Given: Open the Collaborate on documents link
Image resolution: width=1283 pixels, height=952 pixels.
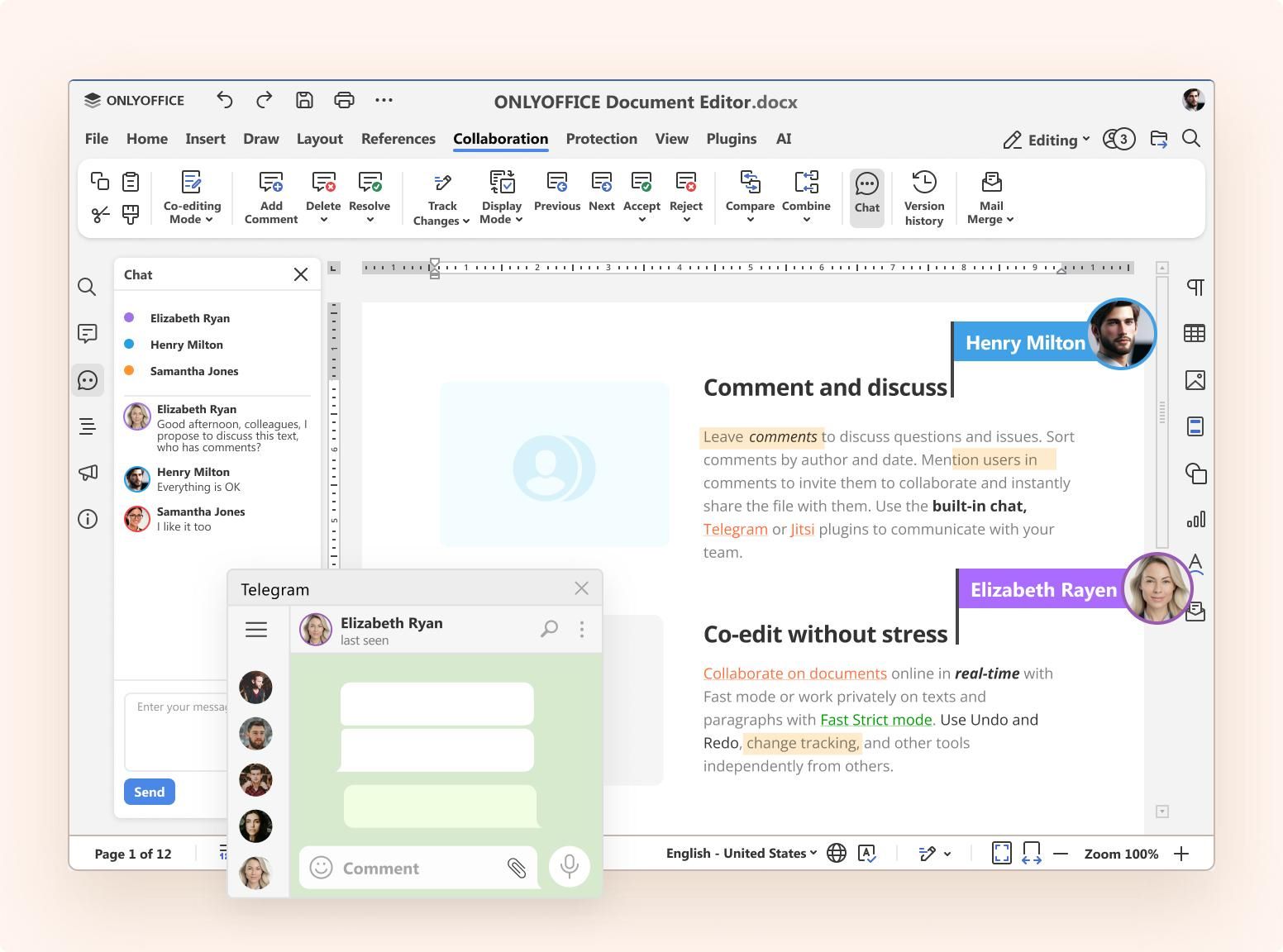Looking at the screenshot, I should coord(795,674).
